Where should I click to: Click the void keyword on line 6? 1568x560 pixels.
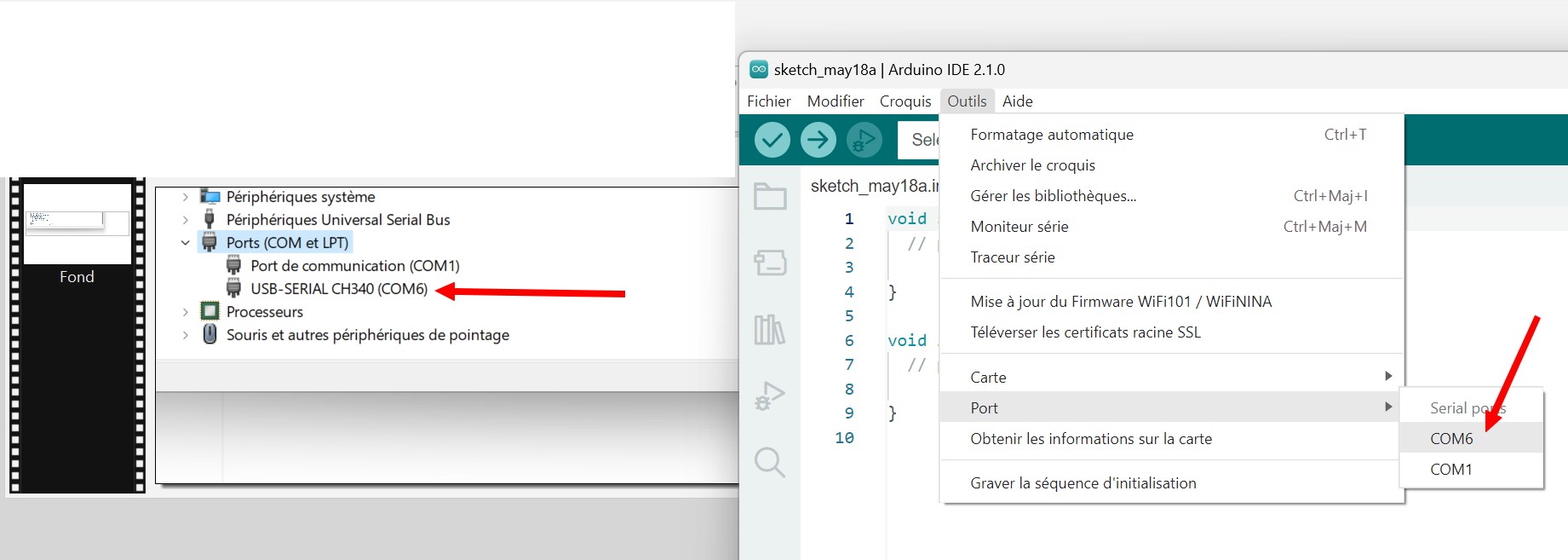tap(907, 341)
